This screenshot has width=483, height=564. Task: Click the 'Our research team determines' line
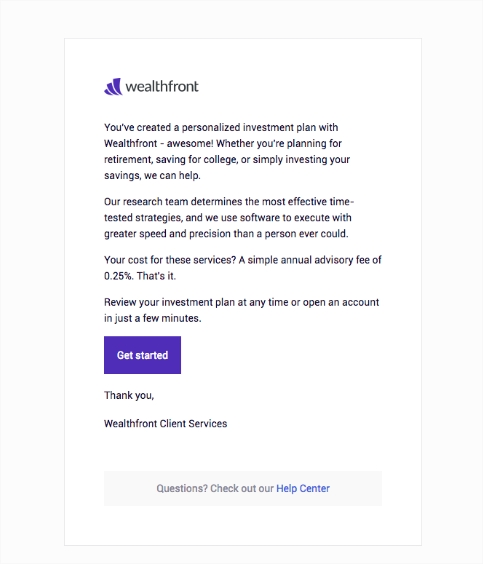(229, 202)
